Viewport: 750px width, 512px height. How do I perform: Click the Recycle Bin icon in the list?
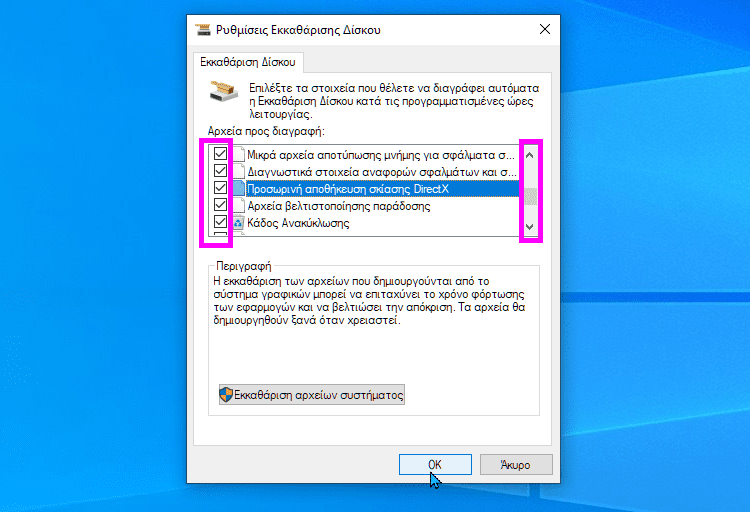pos(238,223)
